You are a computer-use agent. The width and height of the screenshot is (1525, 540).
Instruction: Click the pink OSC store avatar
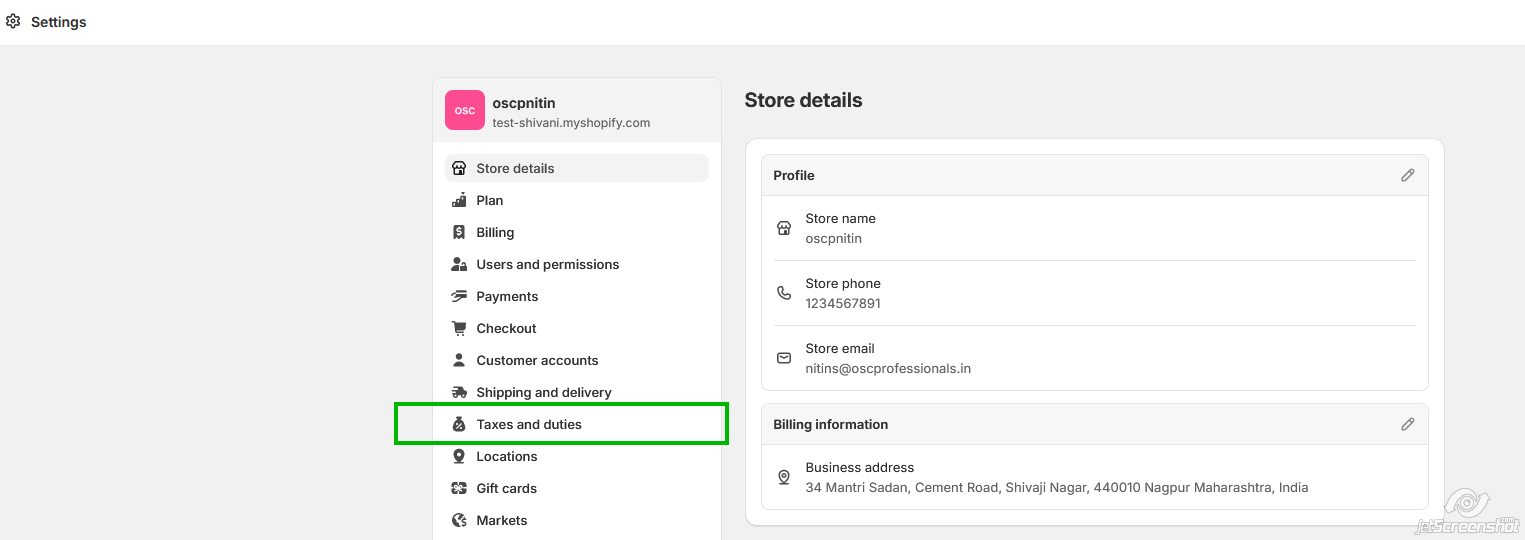(x=464, y=110)
